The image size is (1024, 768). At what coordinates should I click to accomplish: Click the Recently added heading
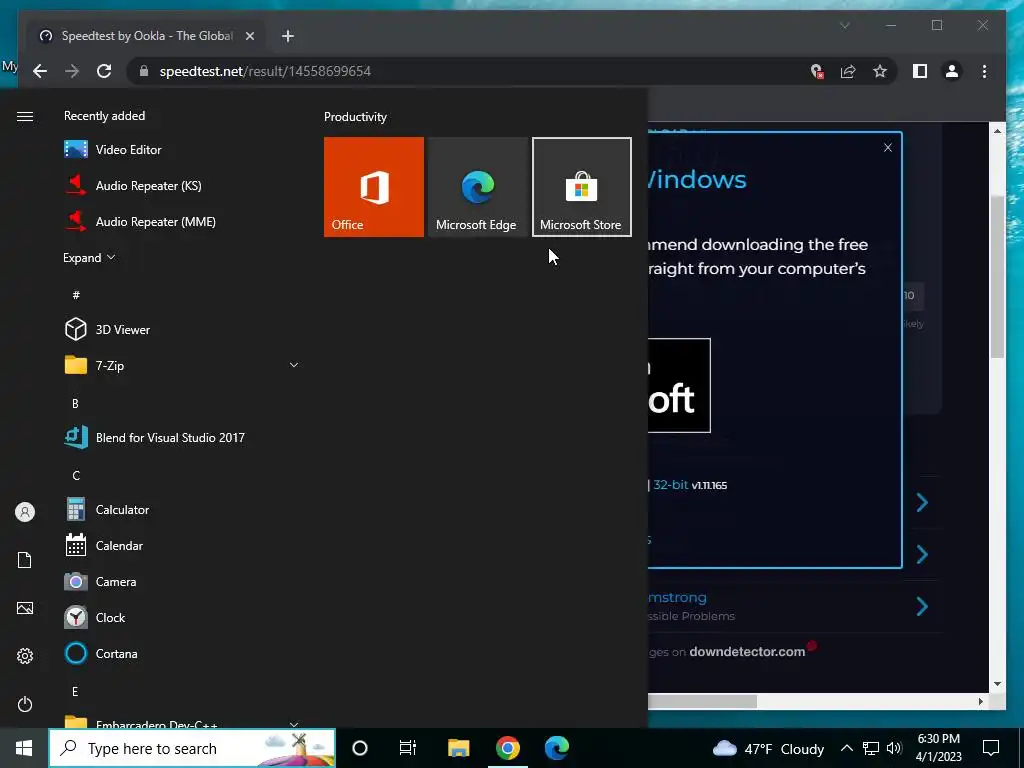[104, 116]
